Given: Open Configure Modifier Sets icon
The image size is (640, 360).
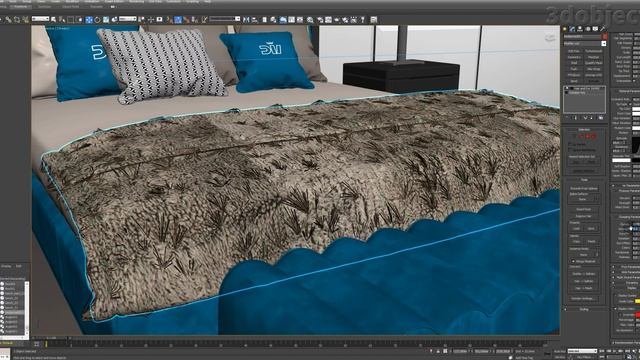Looking at the screenshot, I should coord(601,118).
